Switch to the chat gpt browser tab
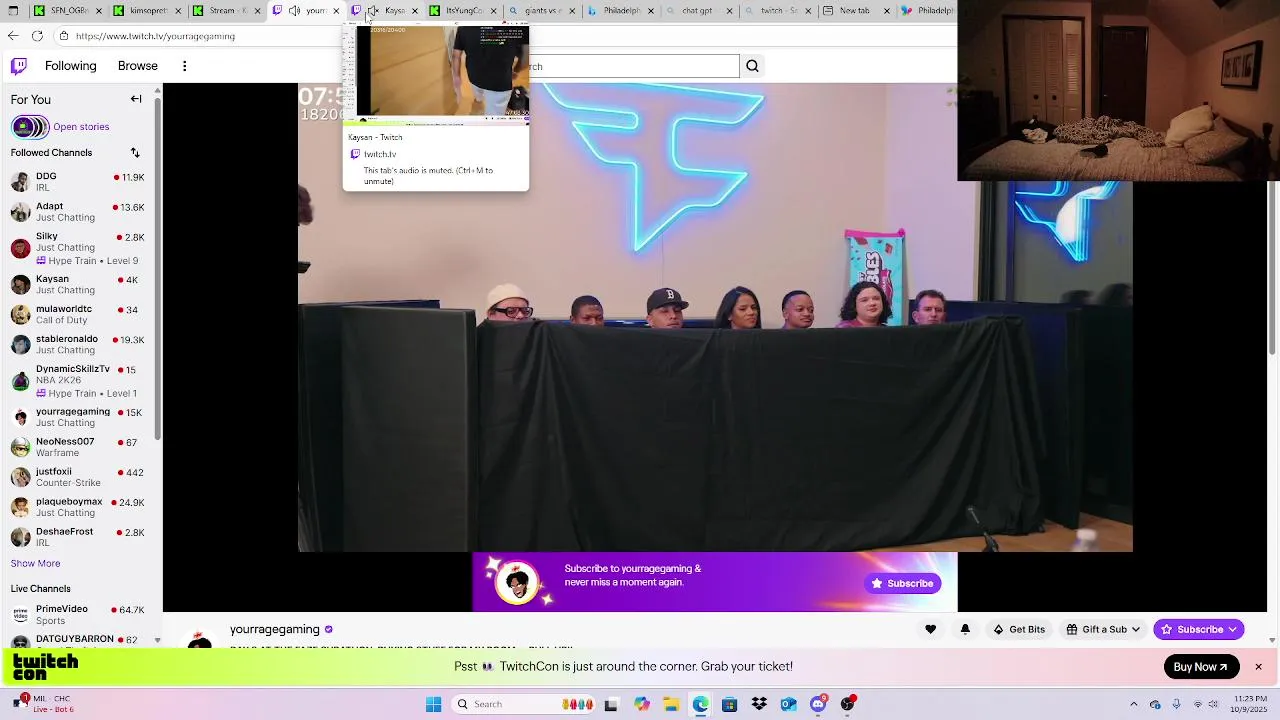 pos(697,10)
